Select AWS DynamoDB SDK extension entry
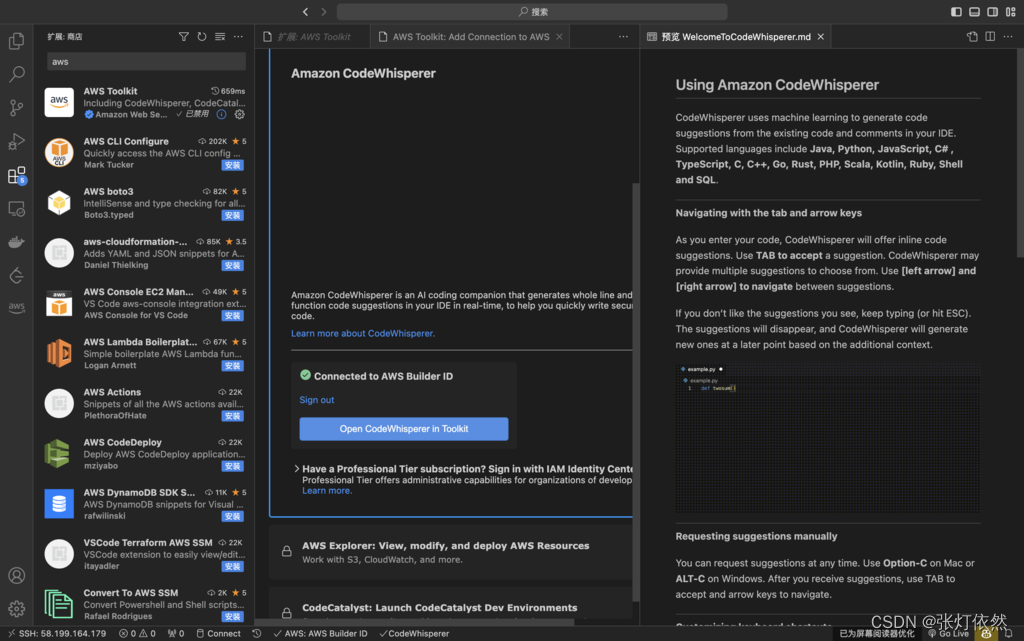The width and height of the screenshot is (1024, 641). pos(144,504)
